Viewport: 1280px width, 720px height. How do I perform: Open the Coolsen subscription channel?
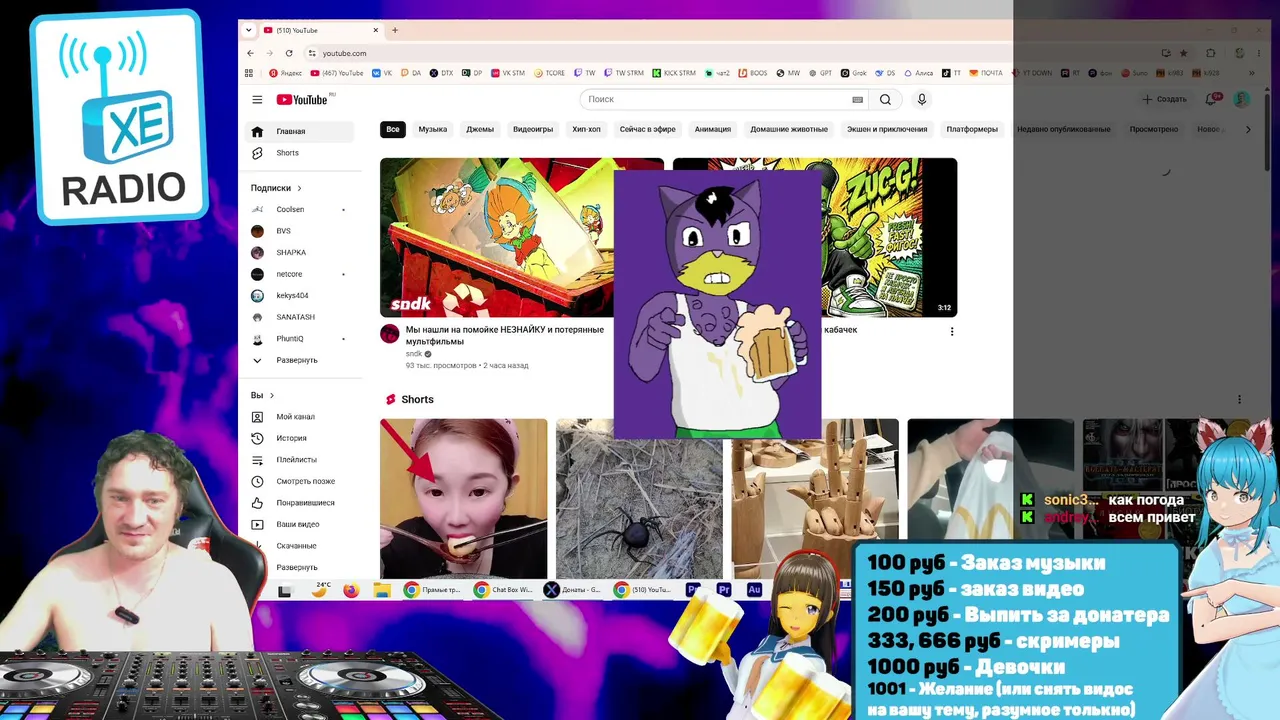click(299, 209)
